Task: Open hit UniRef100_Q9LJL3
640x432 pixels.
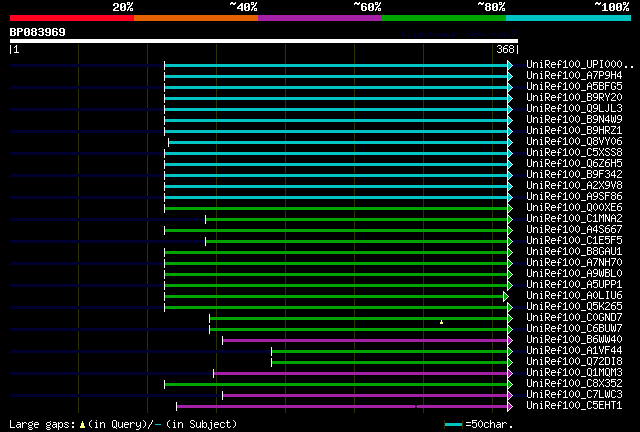Action: tap(574, 109)
